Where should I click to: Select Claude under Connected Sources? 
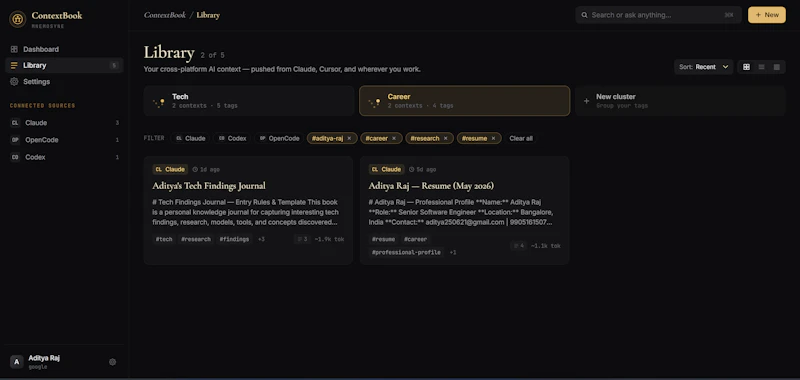point(64,123)
